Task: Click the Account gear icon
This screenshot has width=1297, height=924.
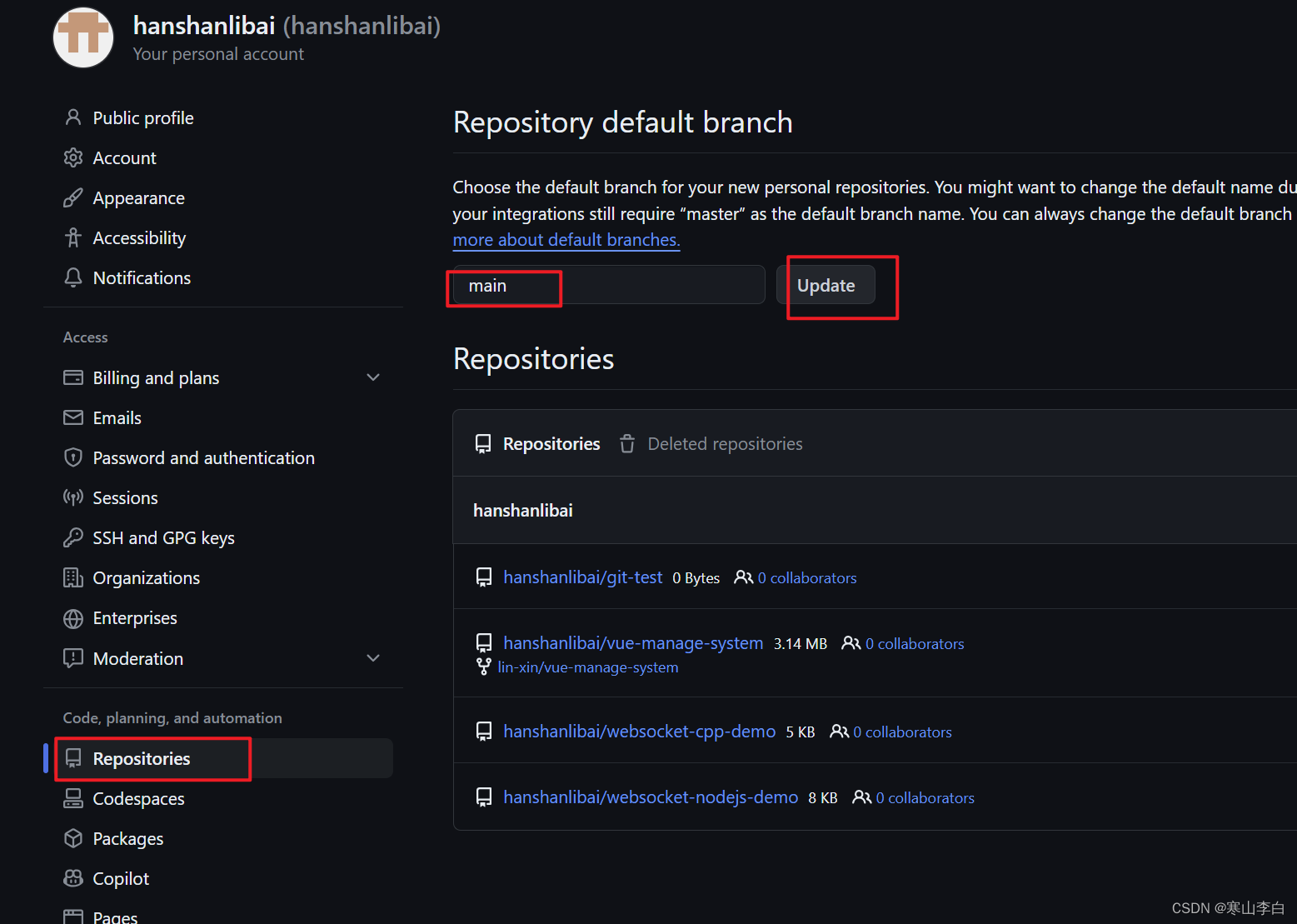Action: click(x=73, y=157)
